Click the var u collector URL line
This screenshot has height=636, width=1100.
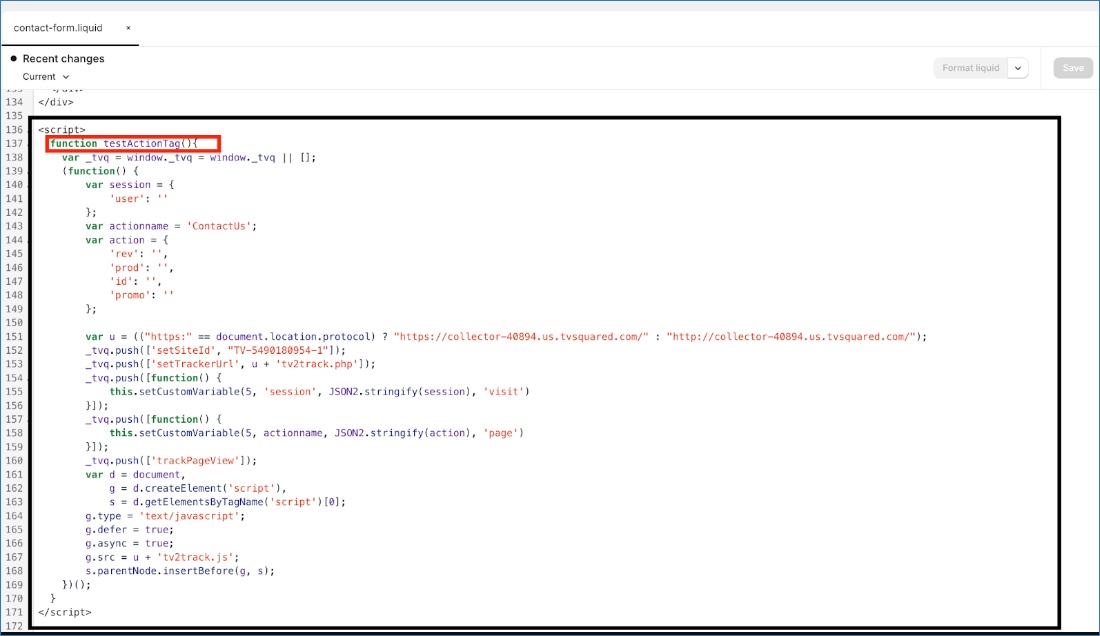pos(506,337)
